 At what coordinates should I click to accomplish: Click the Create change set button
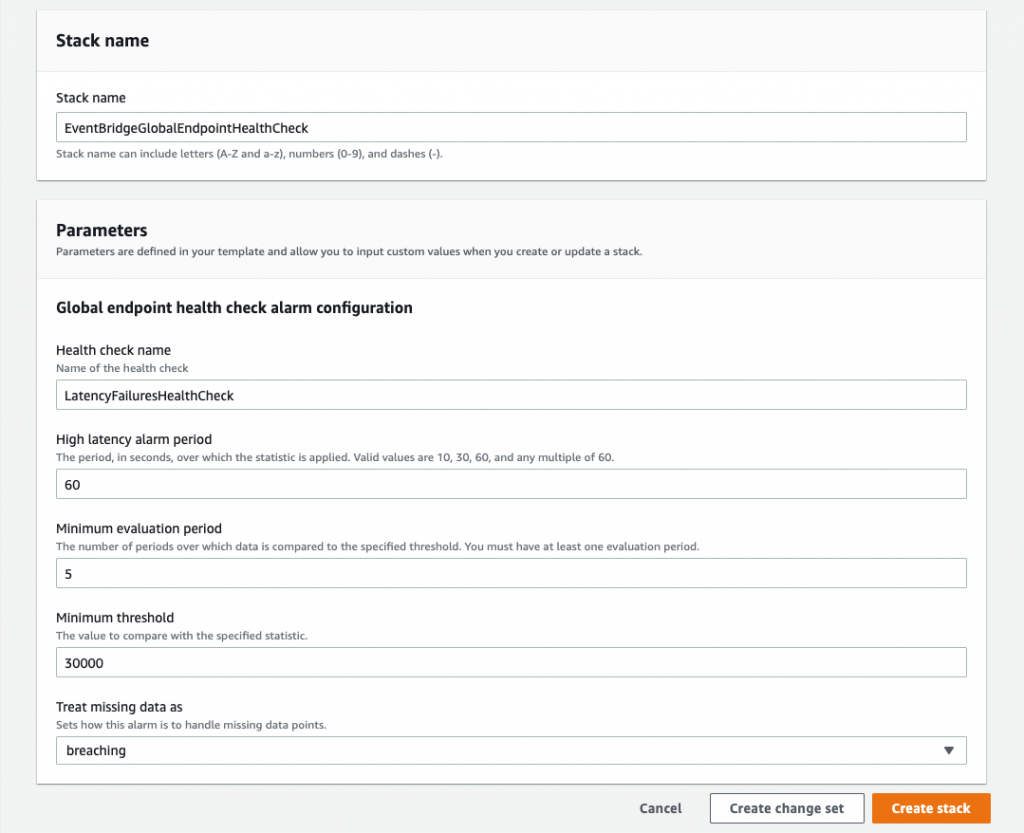point(786,808)
